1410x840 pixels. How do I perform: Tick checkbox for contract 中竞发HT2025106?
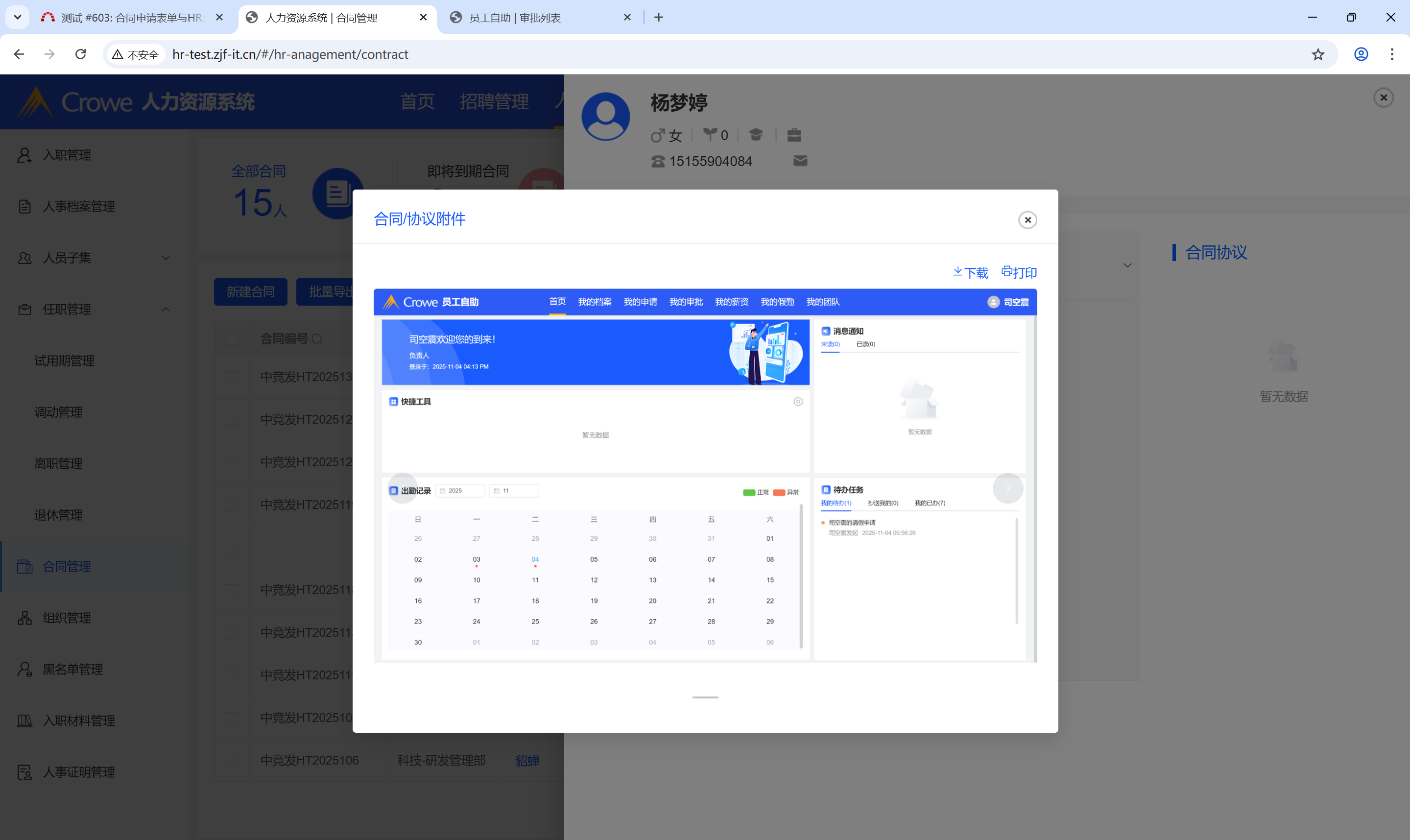coord(232,761)
